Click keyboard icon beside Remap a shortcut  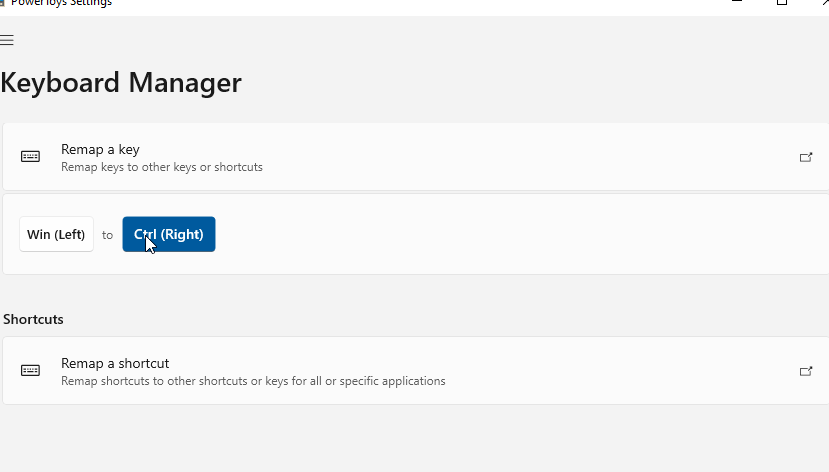[x=30, y=371]
